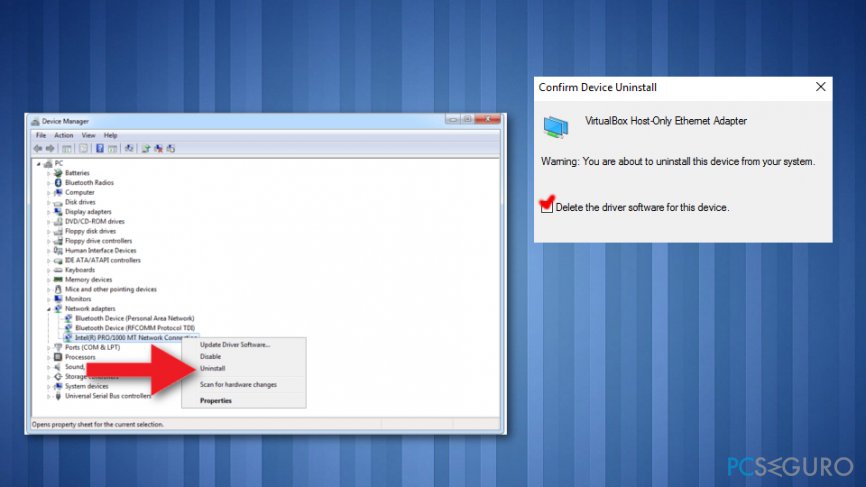The width and height of the screenshot is (866, 487).
Task: Click the Keyboards category icon
Action: pyautogui.click(x=58, y=270)
